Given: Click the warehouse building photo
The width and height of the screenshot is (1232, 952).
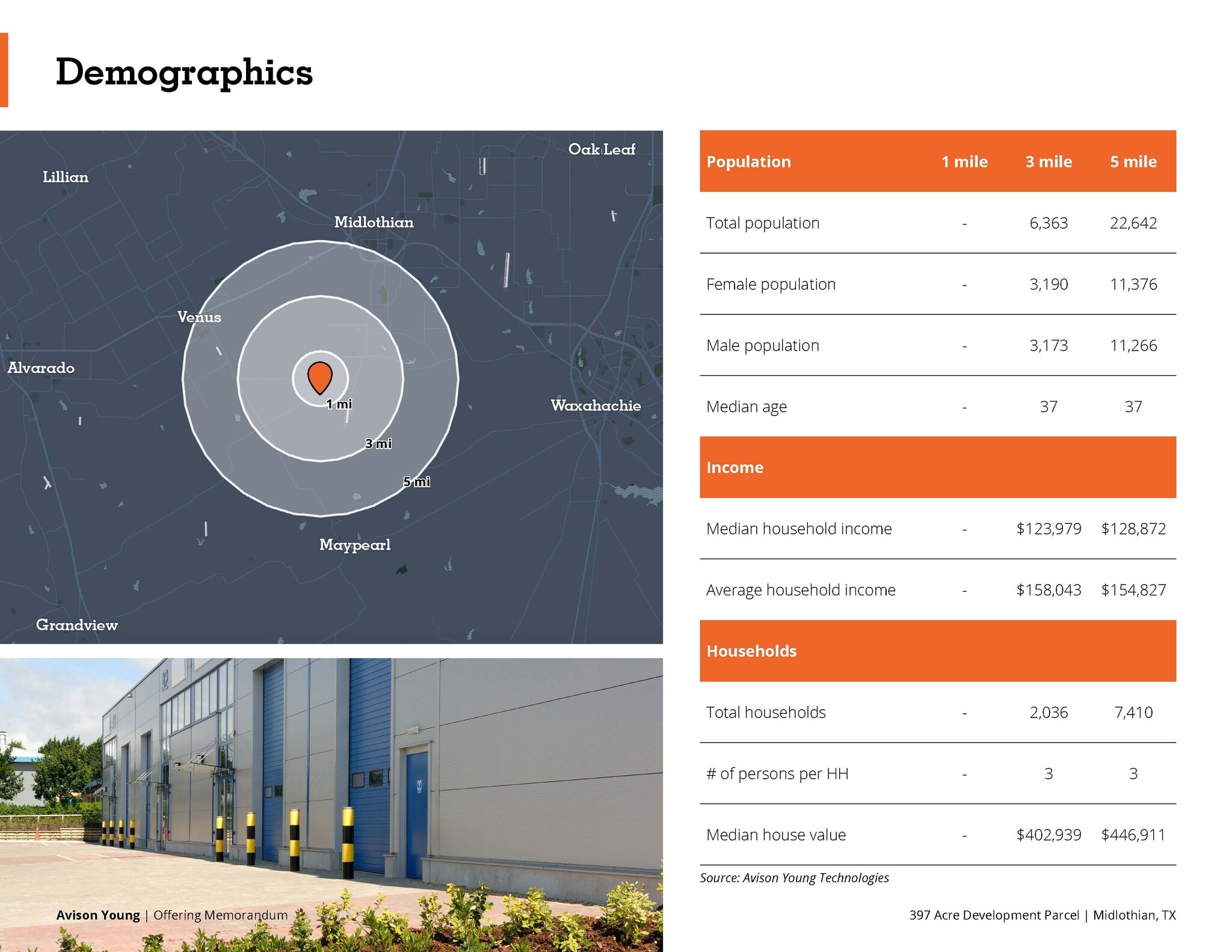Looking at the screenshot, I should (331, 805).
